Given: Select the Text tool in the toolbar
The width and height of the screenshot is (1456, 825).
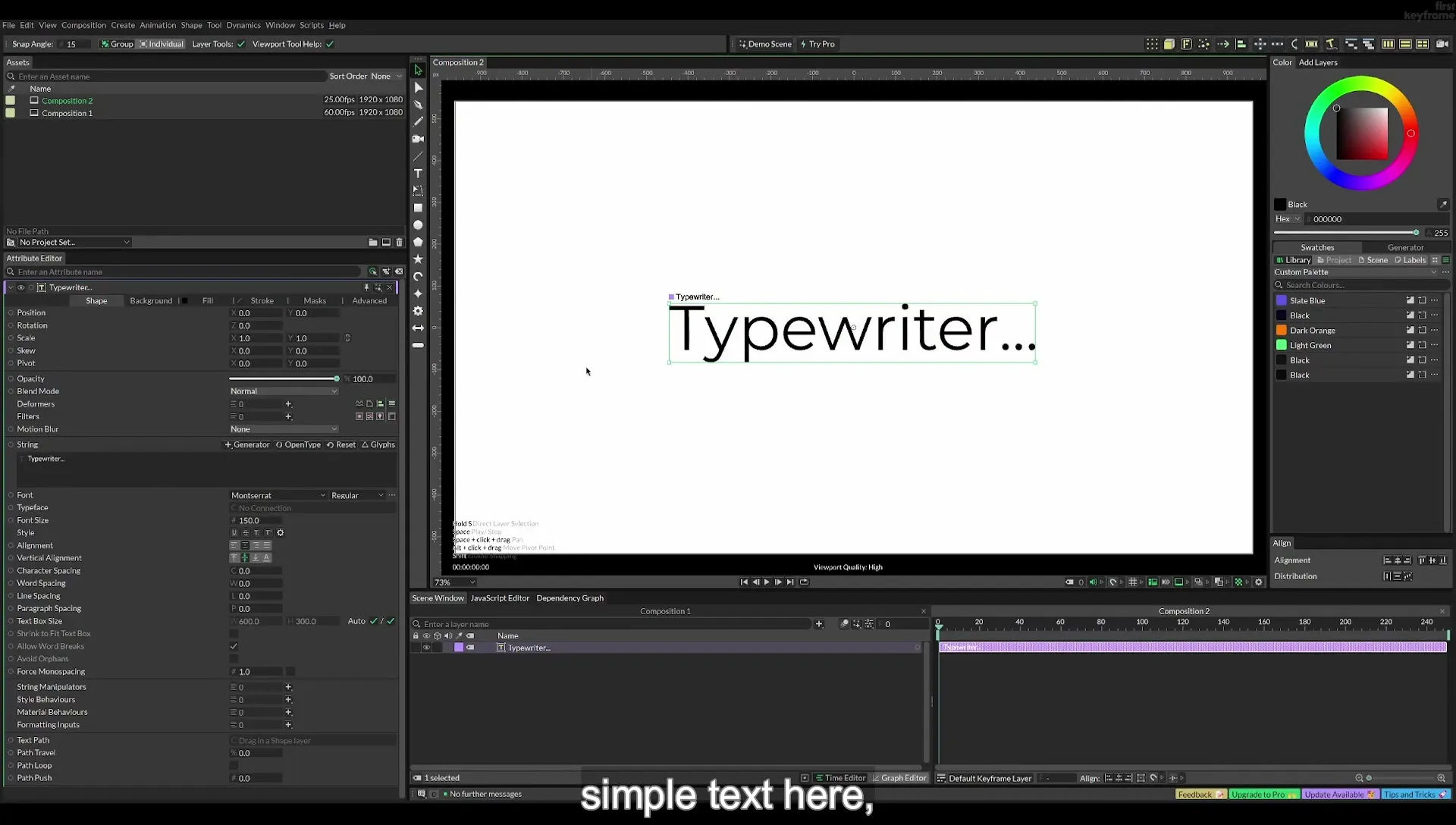Looking at the screenshot, I should pyautogui.click(x=418, y=174).
